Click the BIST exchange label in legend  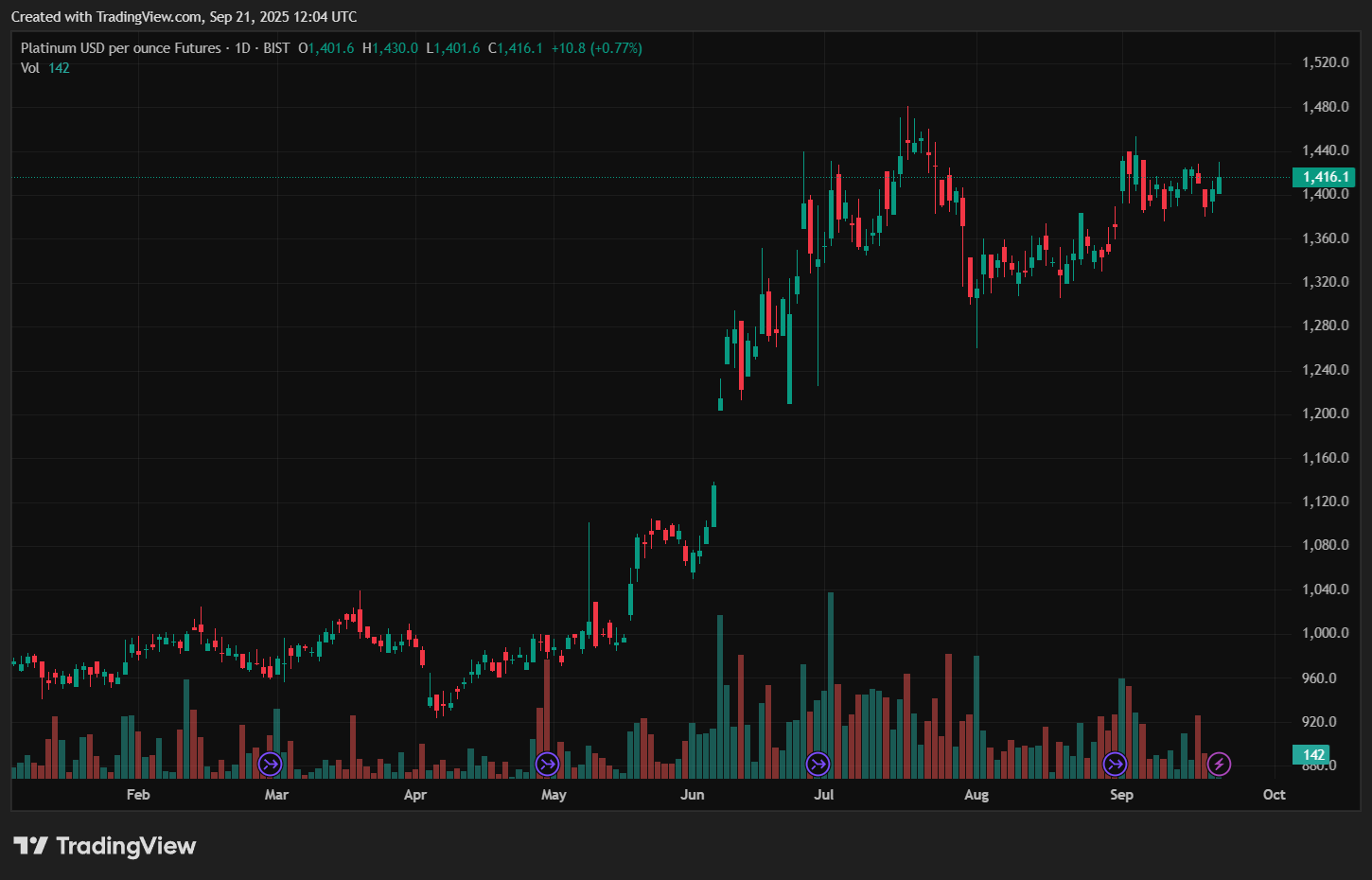276,48
